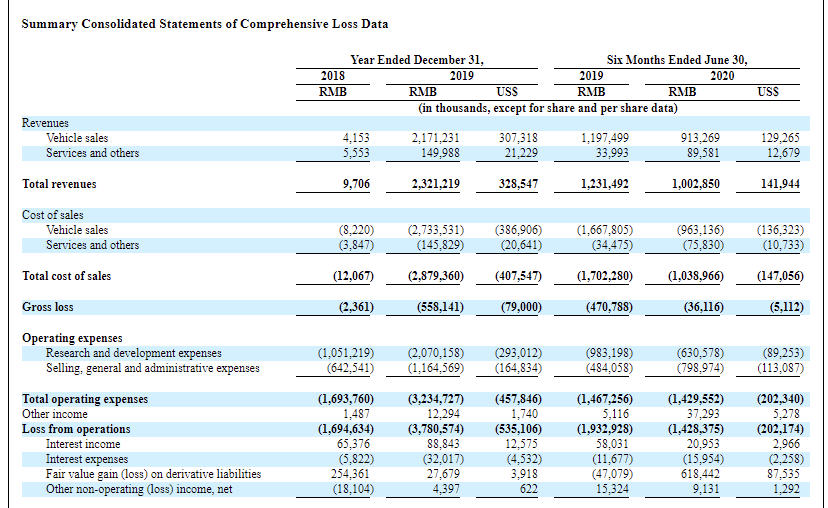
Task: Click the 'Research and development expenses' row label
Action: tap(134, 353)
